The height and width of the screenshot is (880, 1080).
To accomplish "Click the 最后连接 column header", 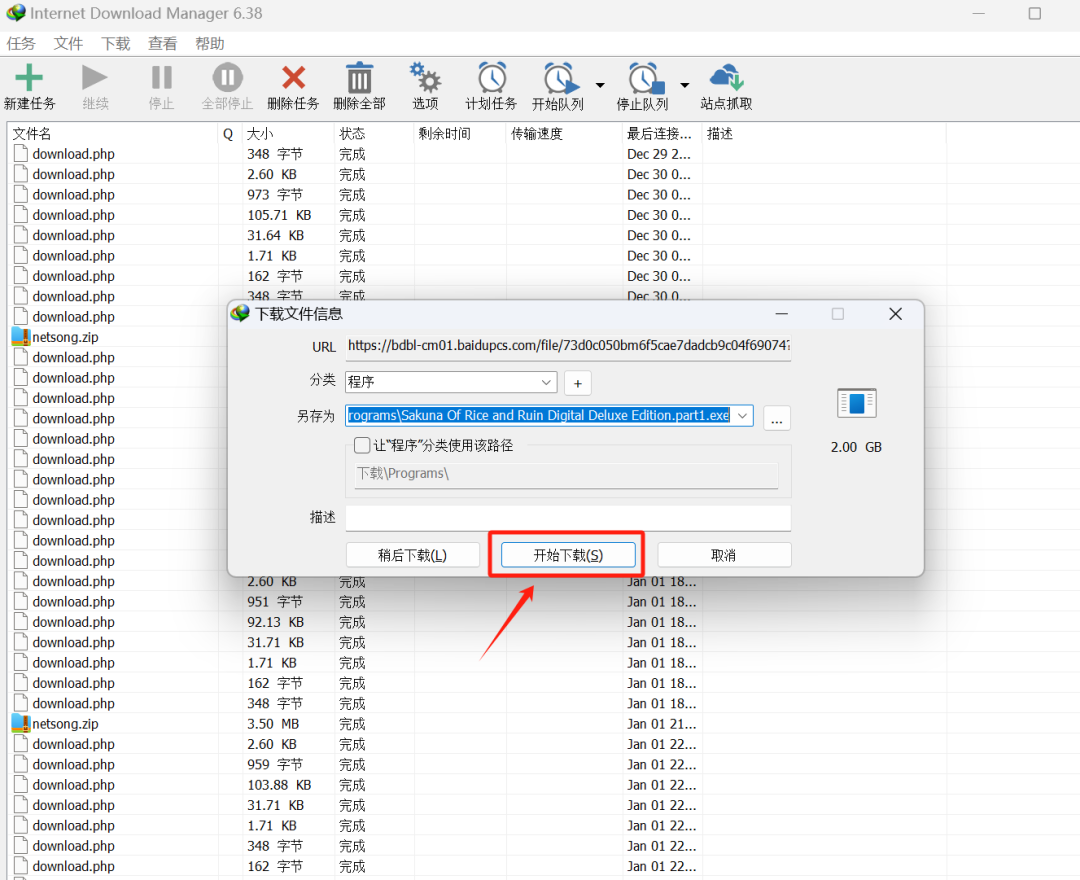I will tap(662, 134).
